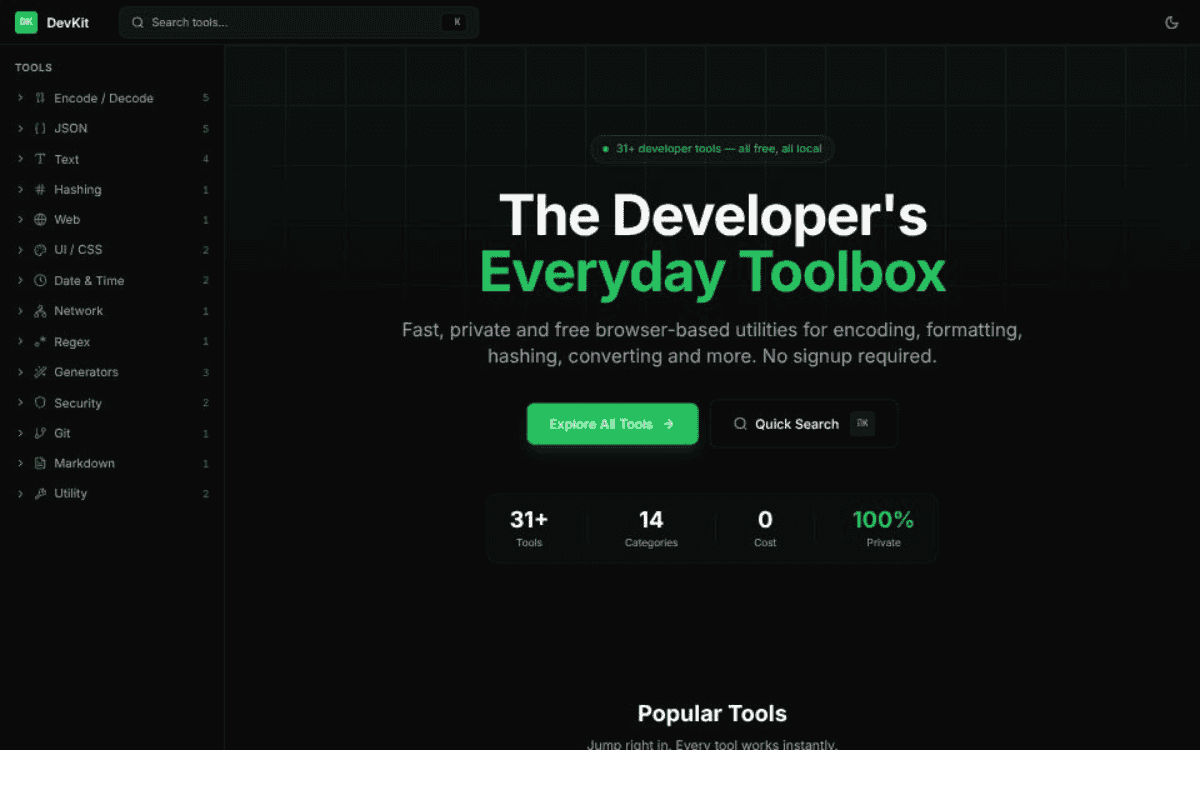
Task: Click the 100% Private stat
Action: (x=883, y=528)
